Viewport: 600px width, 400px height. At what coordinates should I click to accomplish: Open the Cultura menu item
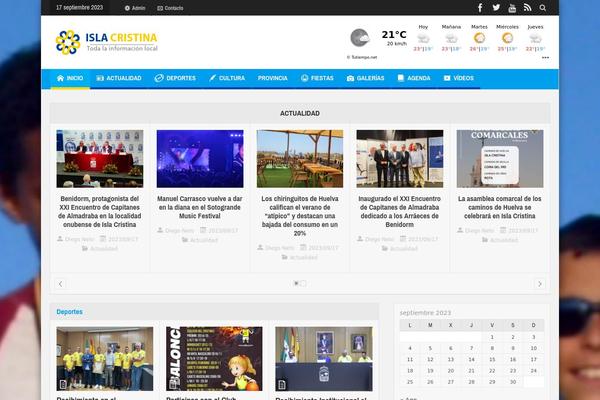pos(227,78)
